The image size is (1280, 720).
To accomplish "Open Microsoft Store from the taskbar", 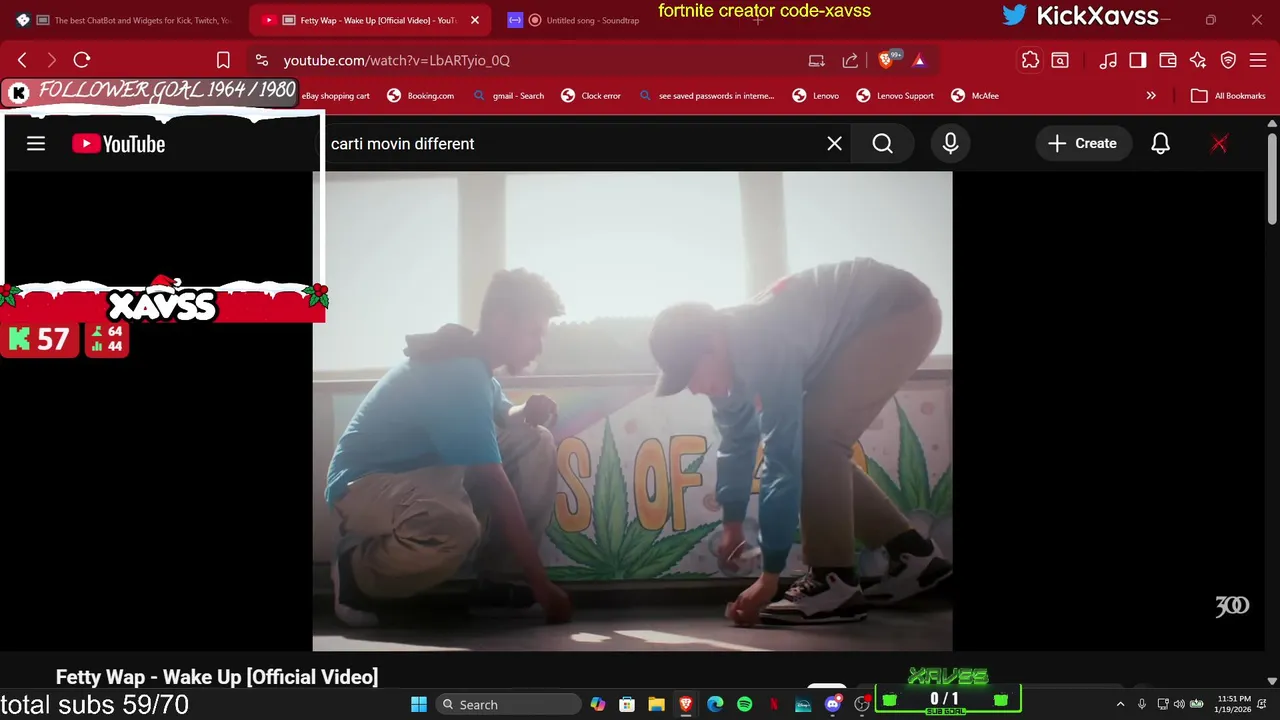I will click(627, 704).
